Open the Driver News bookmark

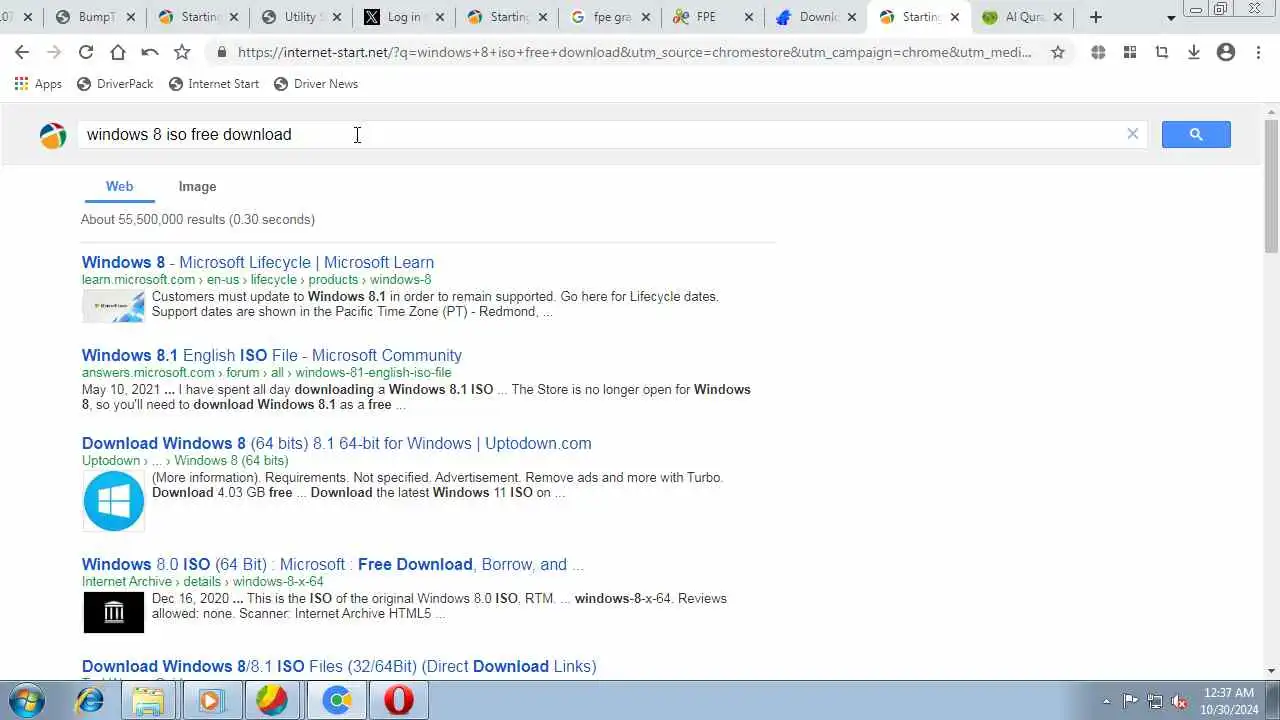point(315,84)
